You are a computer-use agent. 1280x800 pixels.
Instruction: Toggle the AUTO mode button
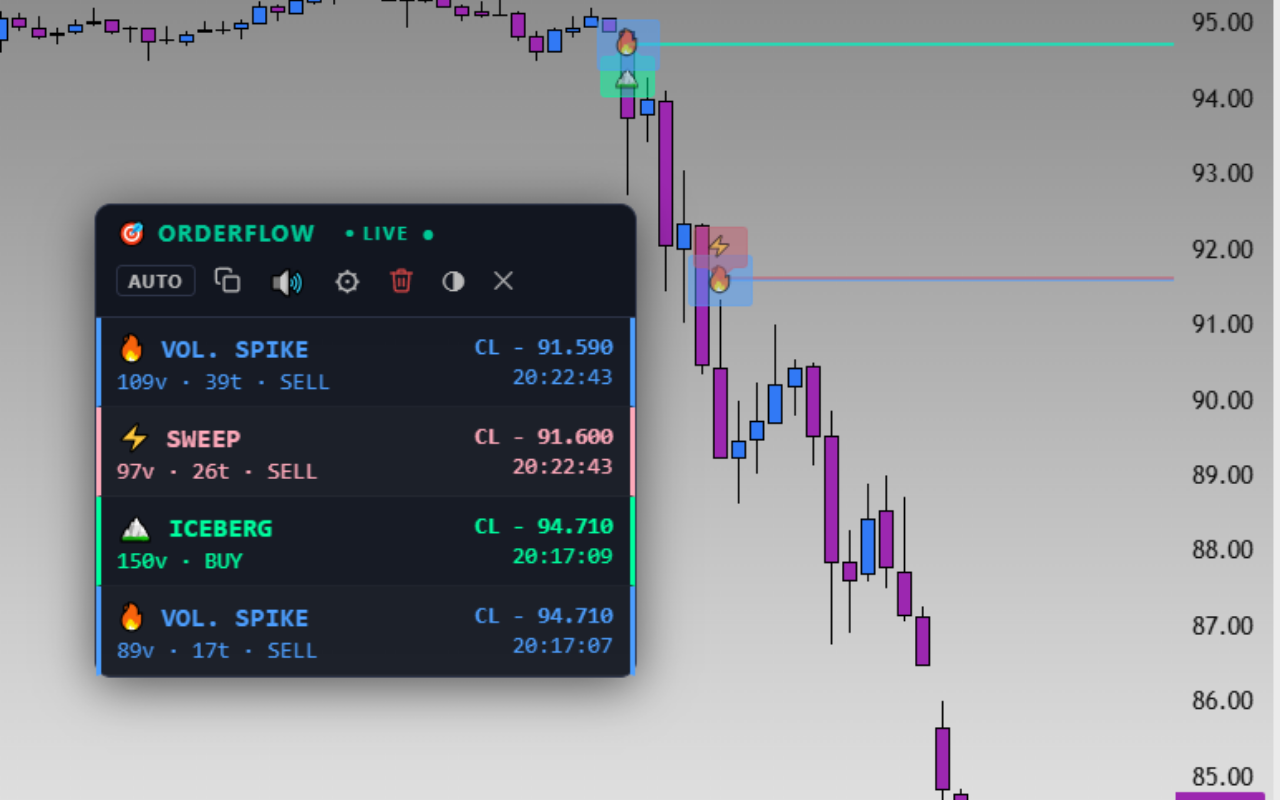pyautogui.click(x=155, y=281)
